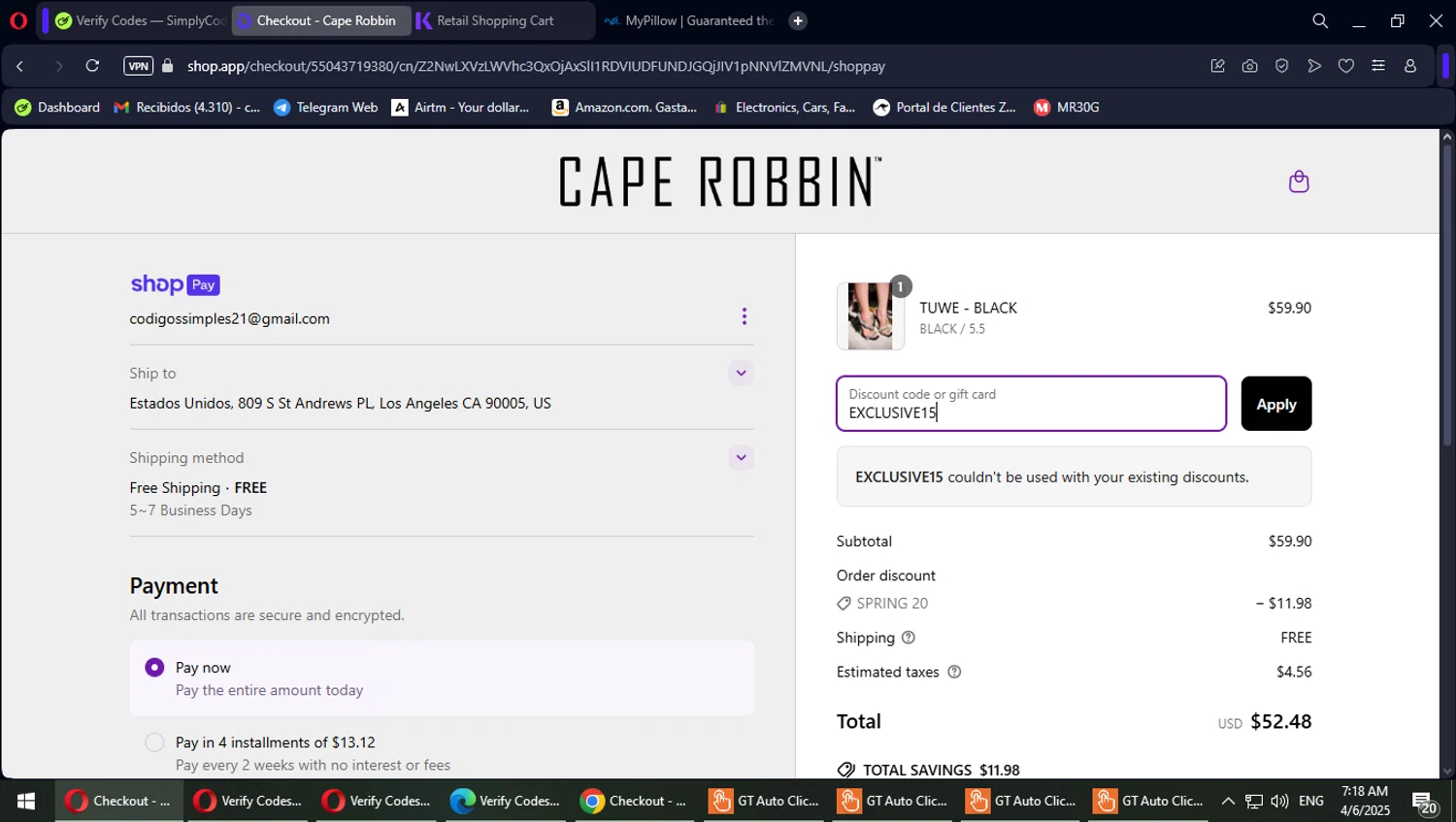Open a new browser tab

(x=798, y=20)
